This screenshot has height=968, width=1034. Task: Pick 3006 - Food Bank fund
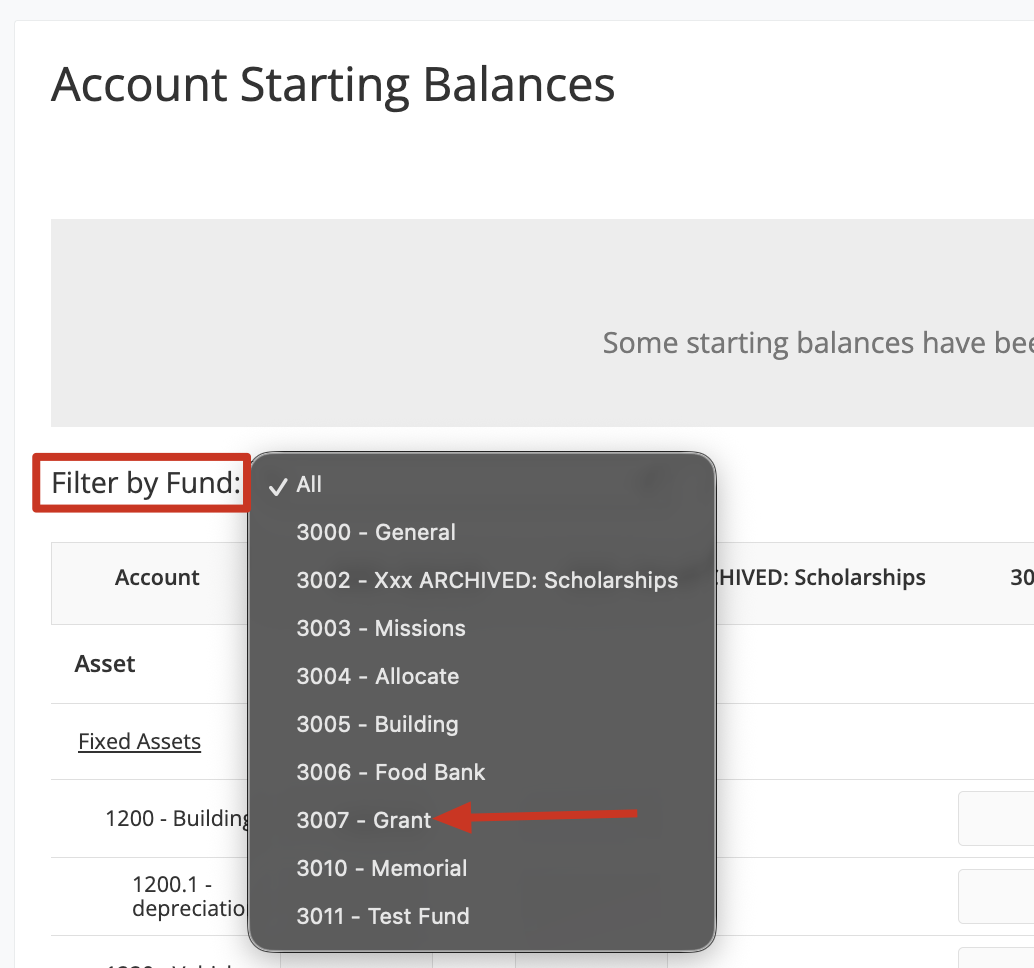pyautogui.click(x=391, y=772)
